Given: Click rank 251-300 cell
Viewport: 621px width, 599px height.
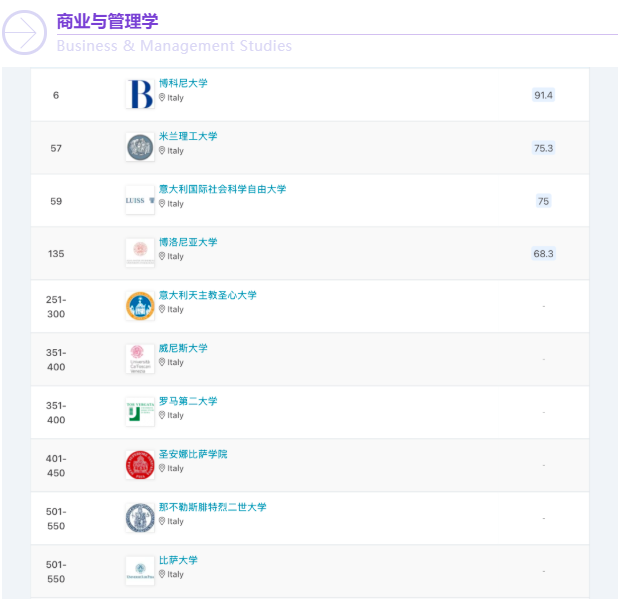Looking at the screenshot, I should coord(56,307).
